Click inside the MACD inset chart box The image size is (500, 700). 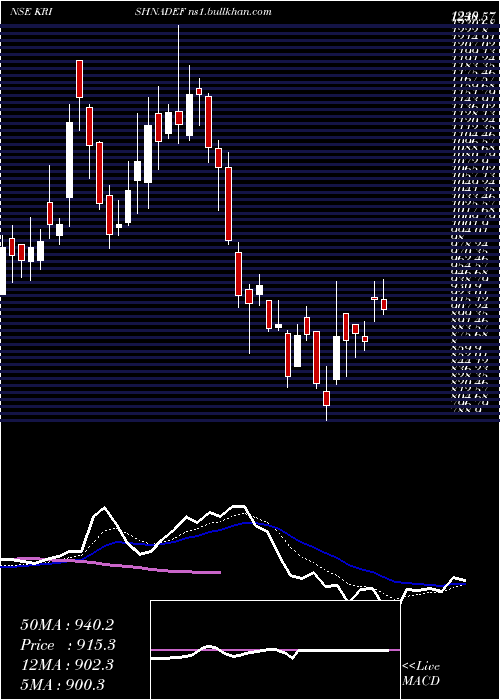click(x=275, y=650)
